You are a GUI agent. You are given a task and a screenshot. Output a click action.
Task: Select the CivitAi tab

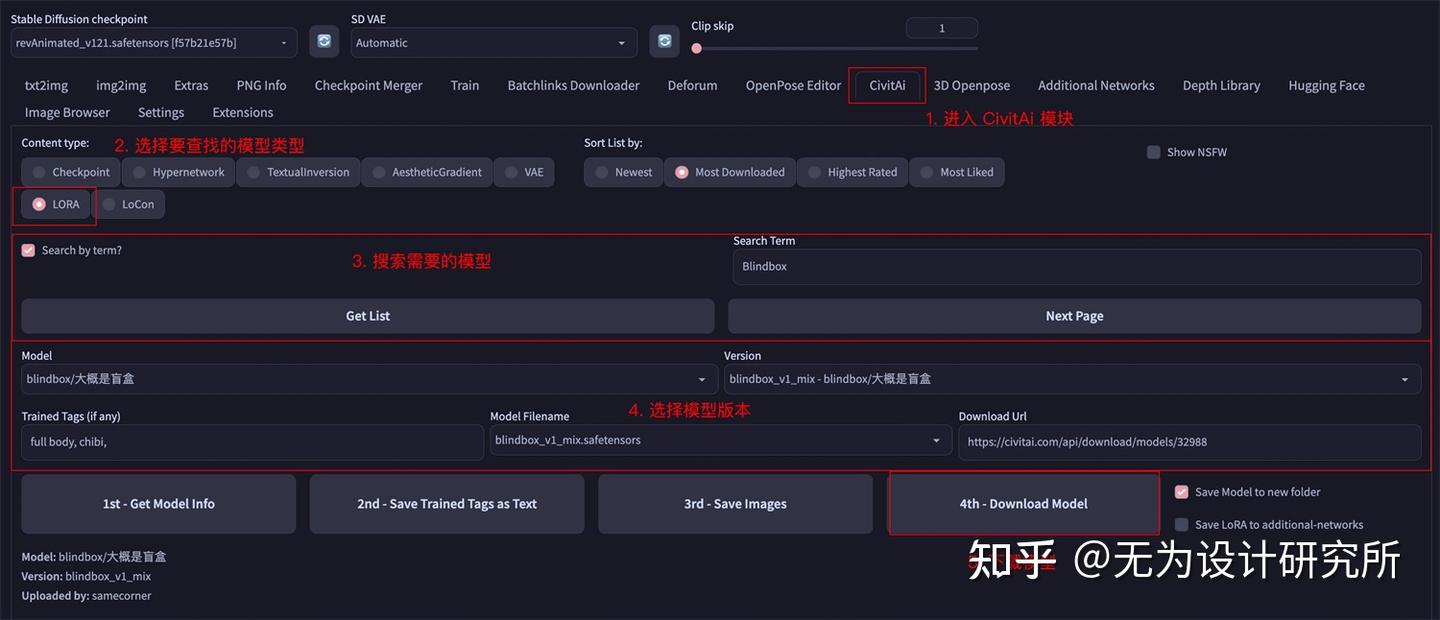887,85
